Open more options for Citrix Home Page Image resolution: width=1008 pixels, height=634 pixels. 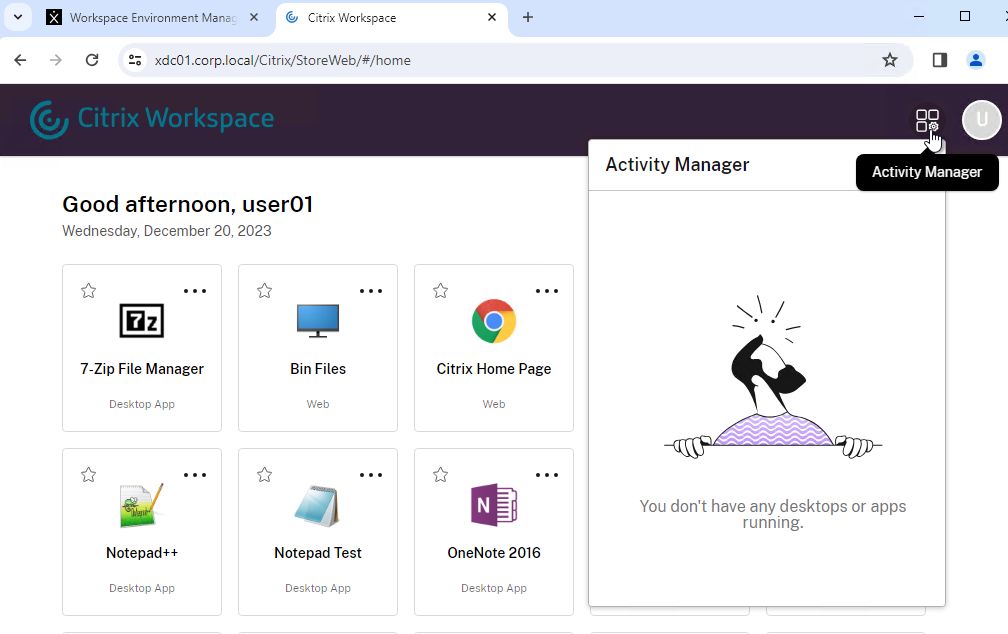coord(547,291)
